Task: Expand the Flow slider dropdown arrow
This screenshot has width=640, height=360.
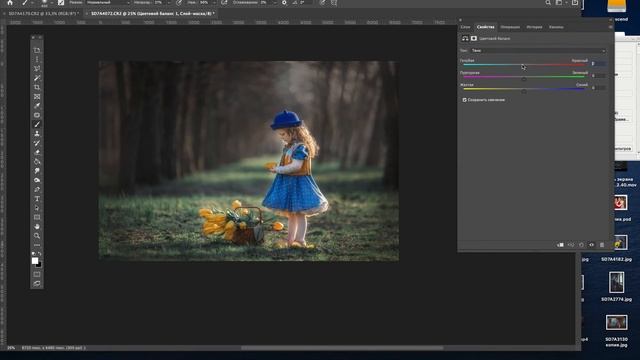Action: pos(214,3)
